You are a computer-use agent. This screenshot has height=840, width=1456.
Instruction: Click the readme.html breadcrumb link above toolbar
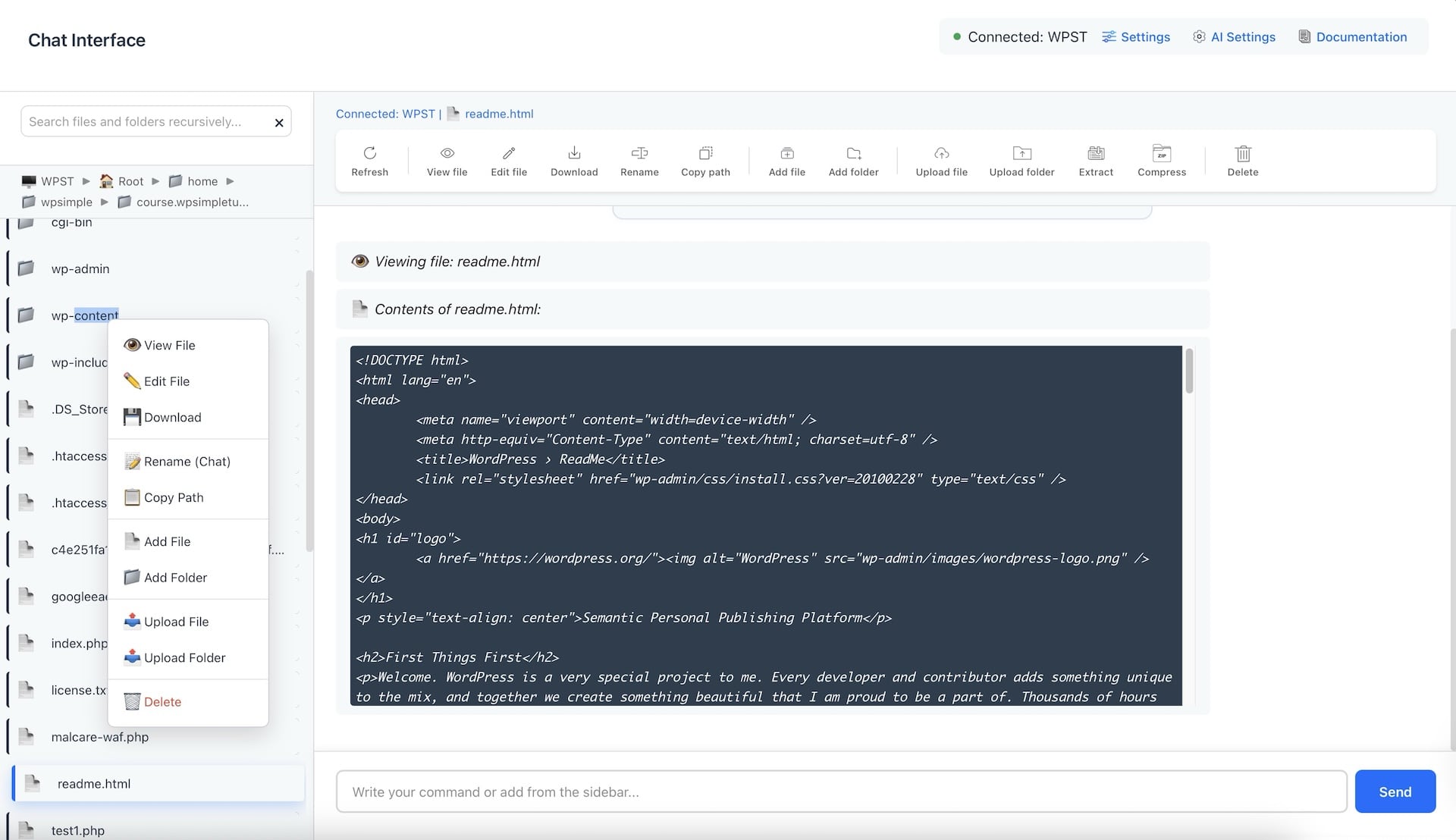[499, 114]
